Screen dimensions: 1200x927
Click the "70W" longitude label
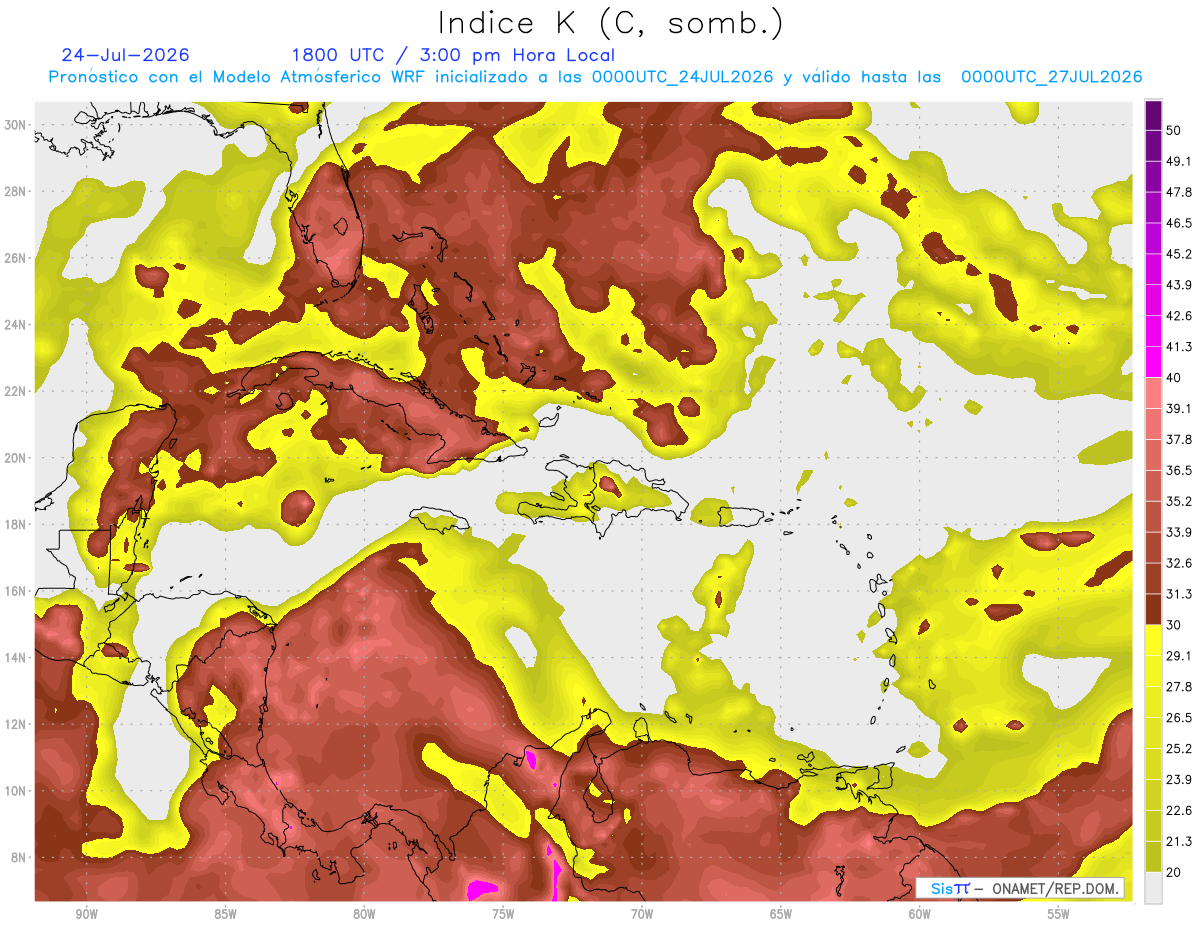pos(642,914)
